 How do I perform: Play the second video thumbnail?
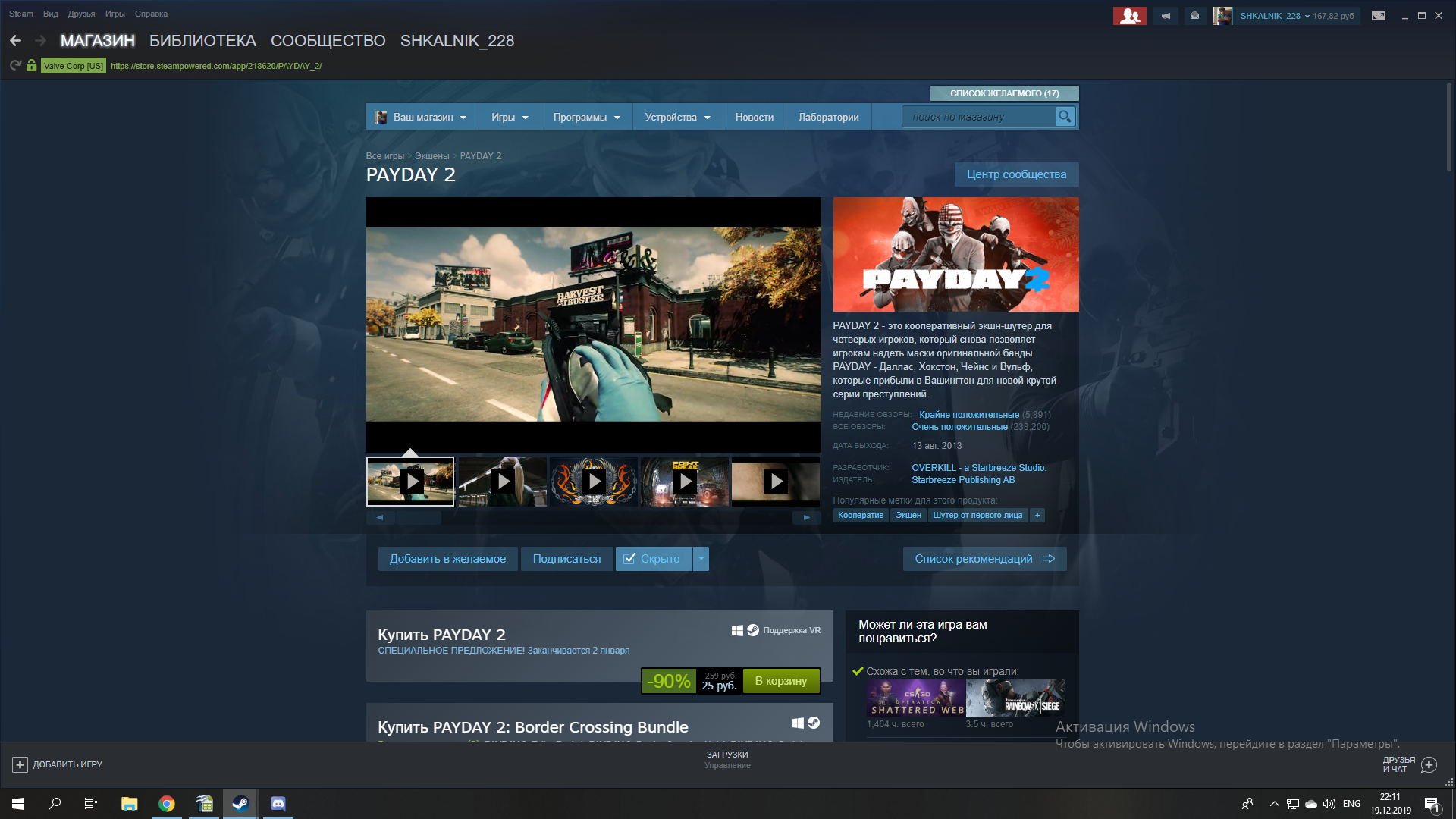point(503,482)
